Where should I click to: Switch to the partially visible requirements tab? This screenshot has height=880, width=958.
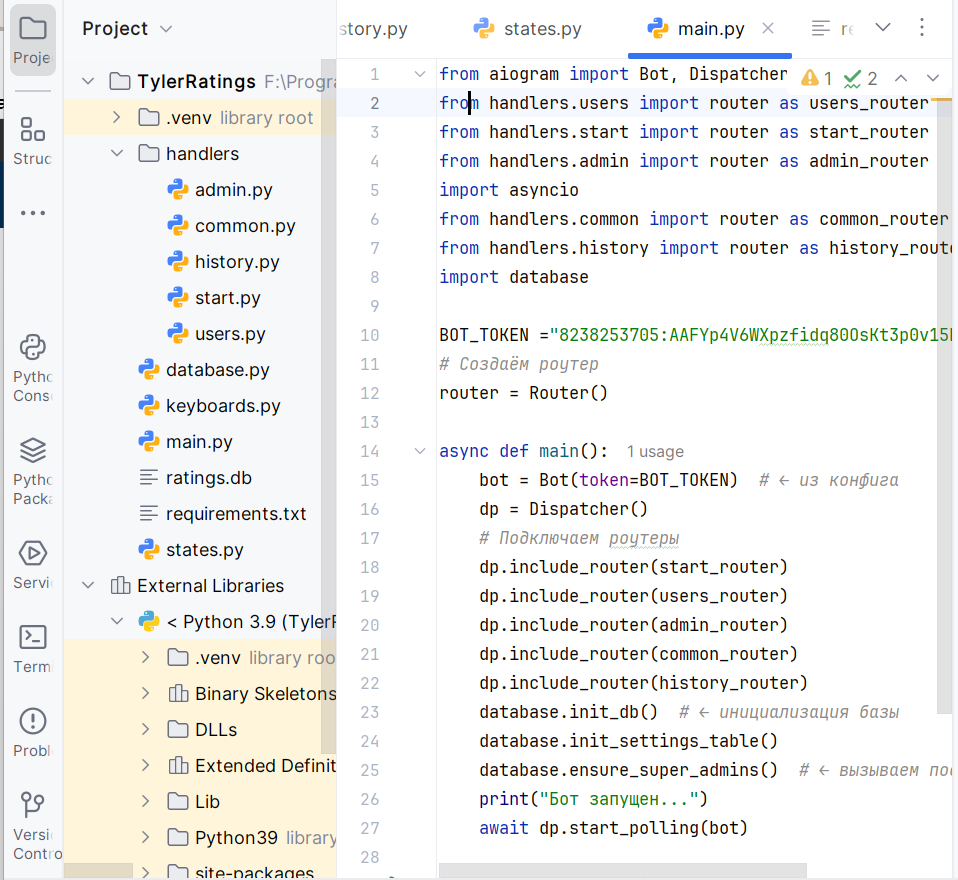point(832,29)
